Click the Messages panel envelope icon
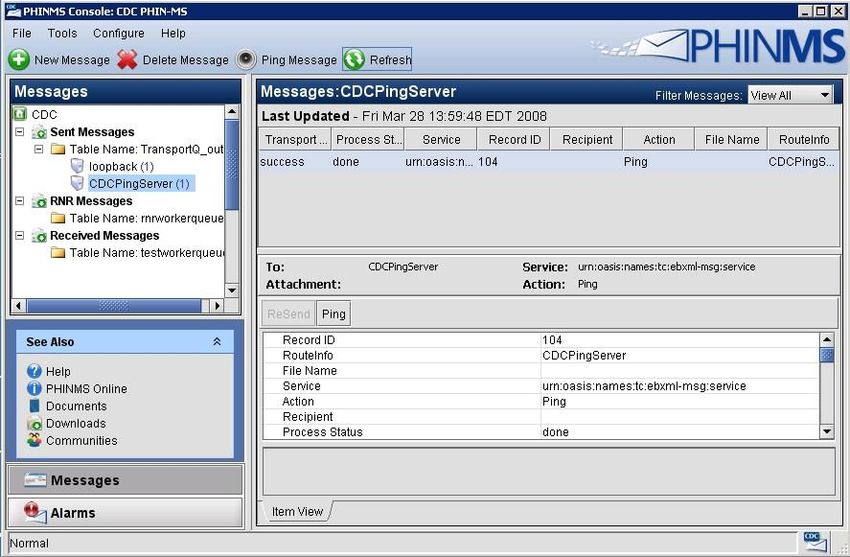This screenshot has width=850, height=557. (x=35, y=480)
